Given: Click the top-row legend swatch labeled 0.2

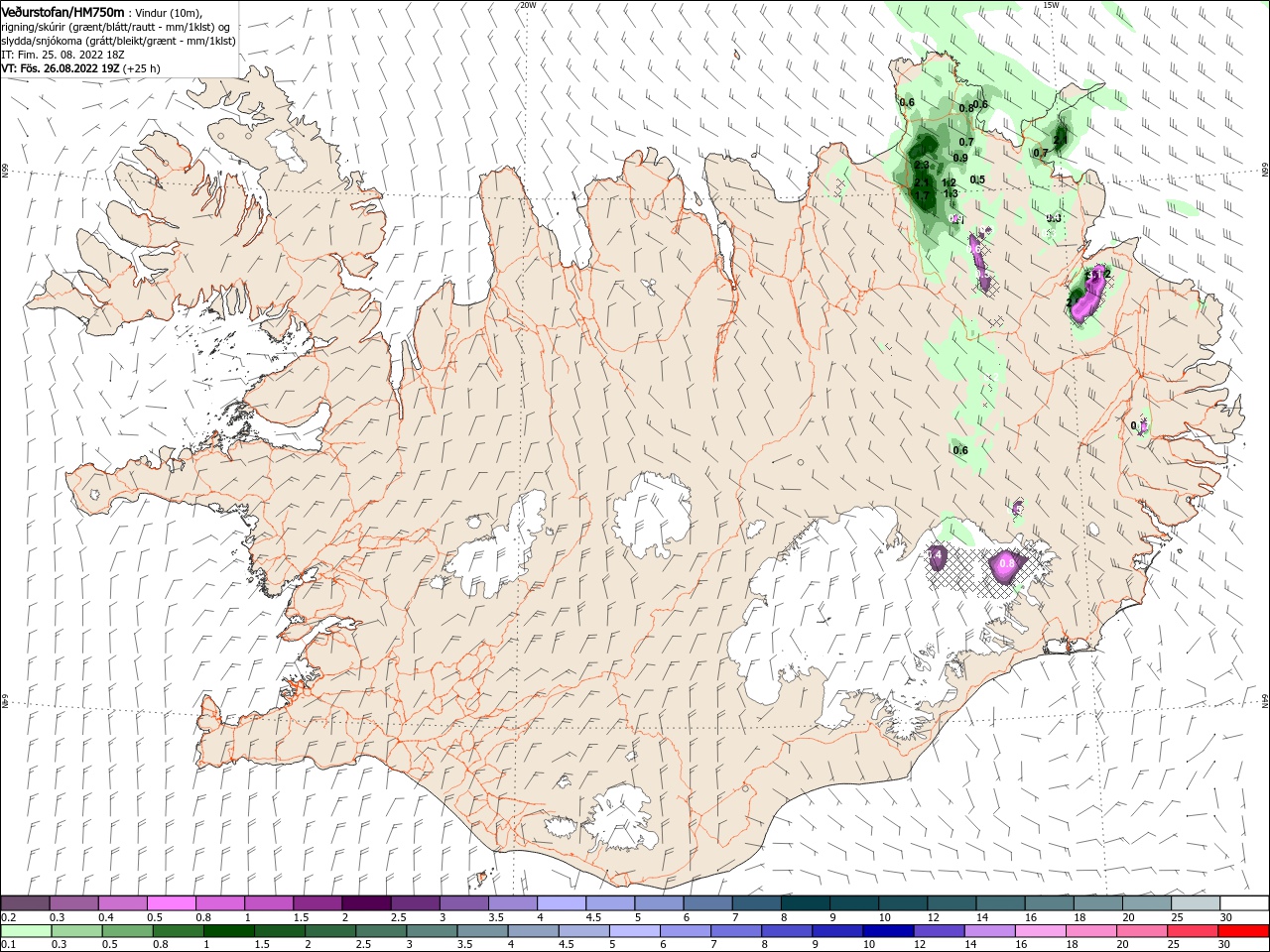Looking at the screenshot, I should pyautogui.click(x=26, y=902).
